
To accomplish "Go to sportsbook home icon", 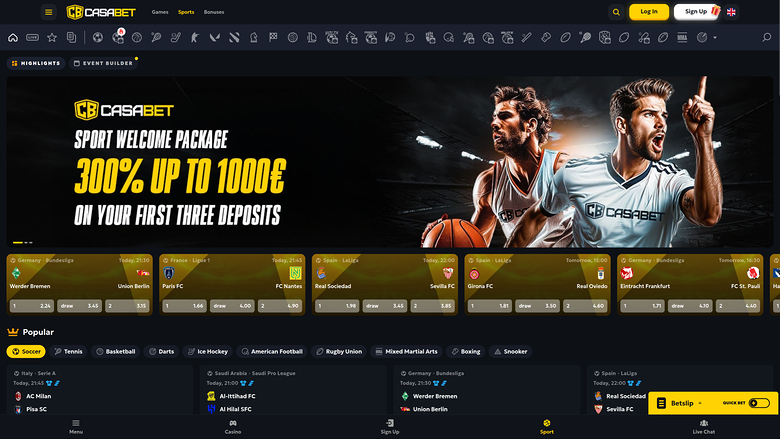I will tap(13, 37).
